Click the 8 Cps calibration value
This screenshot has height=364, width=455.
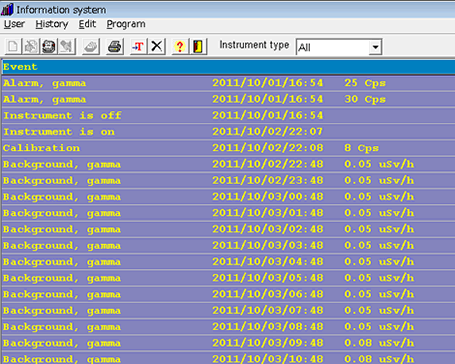pos(361,148)
